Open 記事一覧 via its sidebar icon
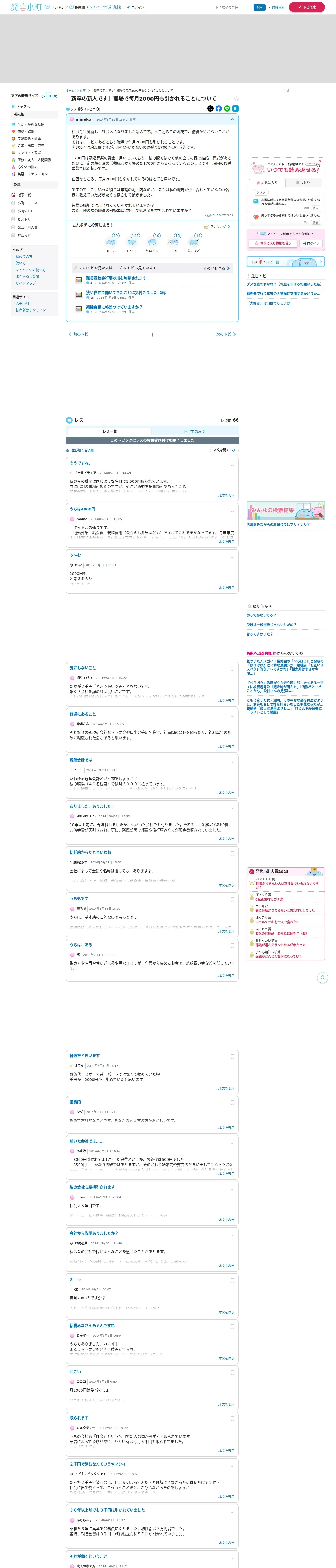 click(x=13, y=195)
